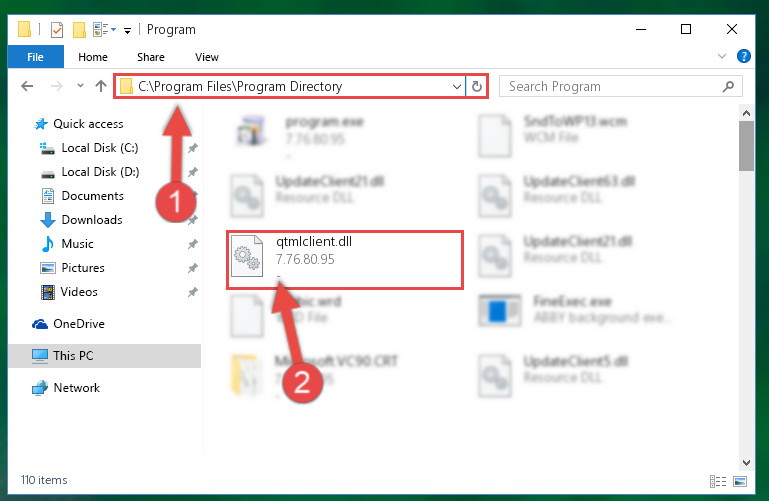This screenshot has height=501, width=769.
Task: Click the search magnifier icon
Action: (x=728, y=87)
